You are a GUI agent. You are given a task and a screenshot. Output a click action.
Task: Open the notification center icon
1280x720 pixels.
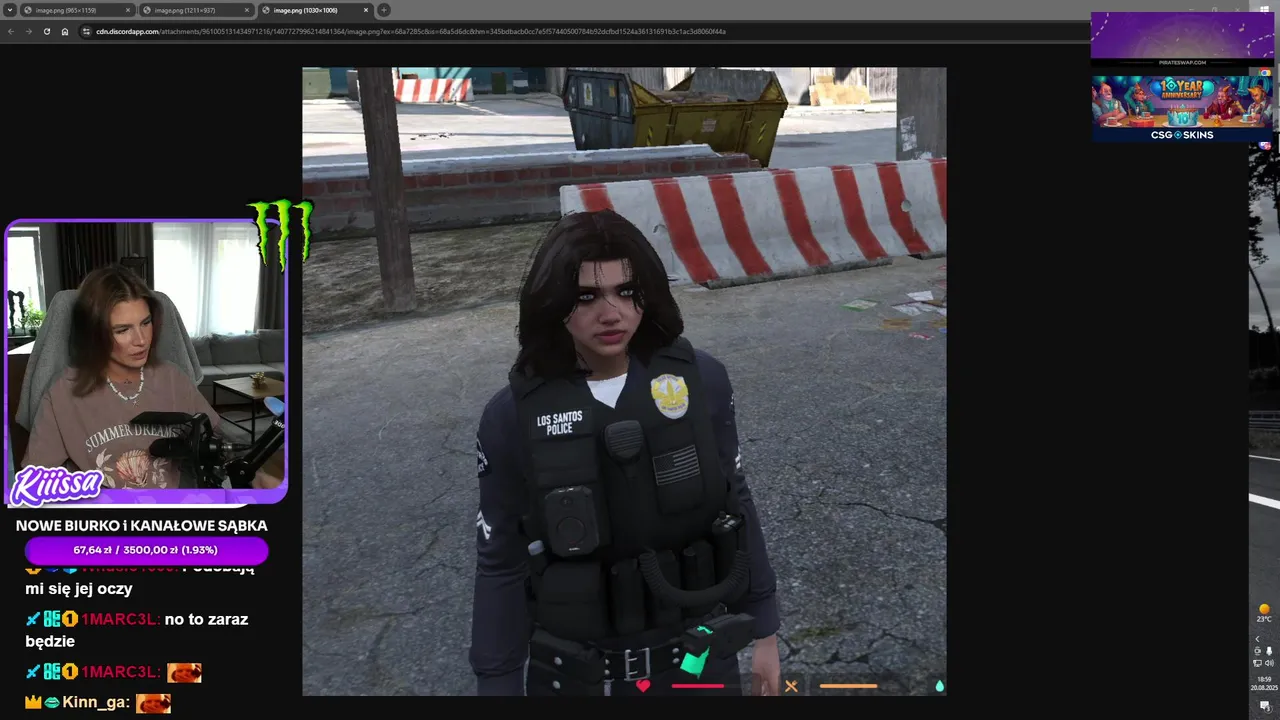click(1265, 707)
